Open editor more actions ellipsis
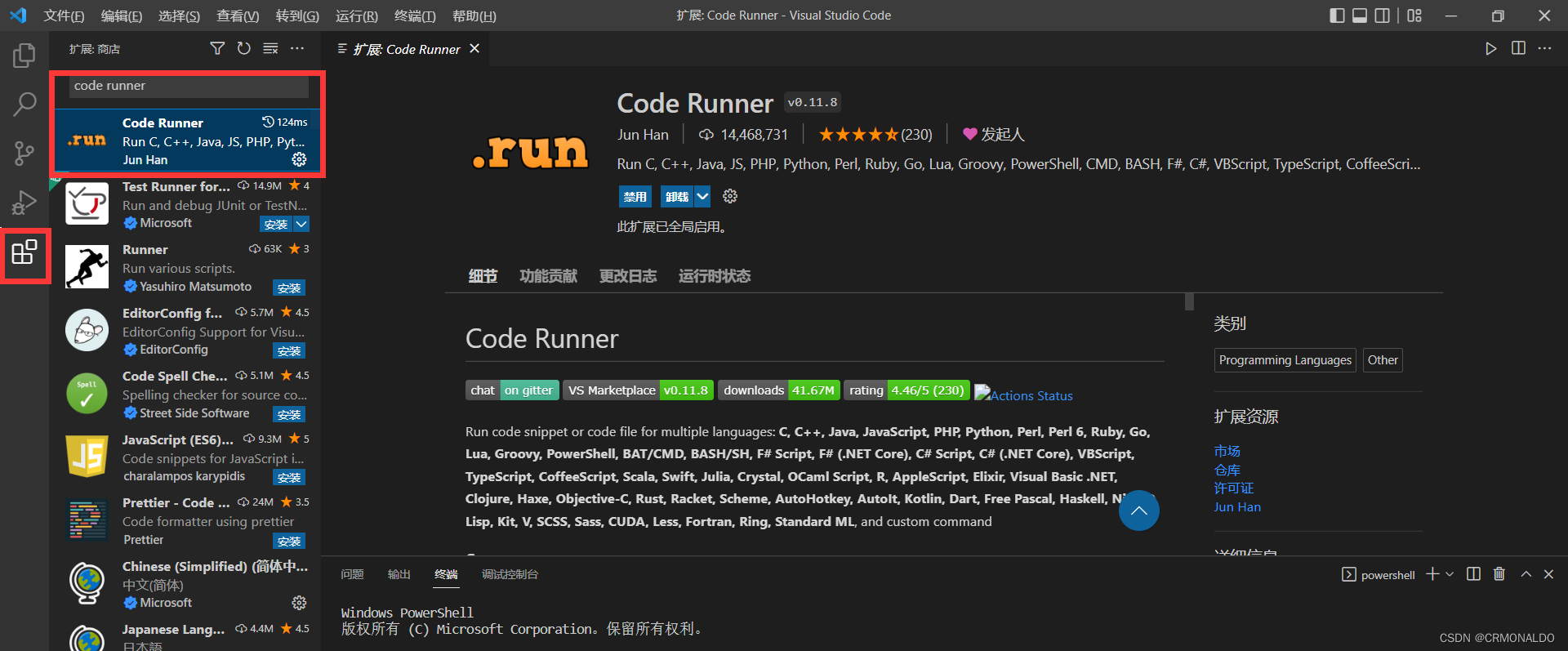The image size is (1568, 651). pyautogui.click(x=1544, y=49)
